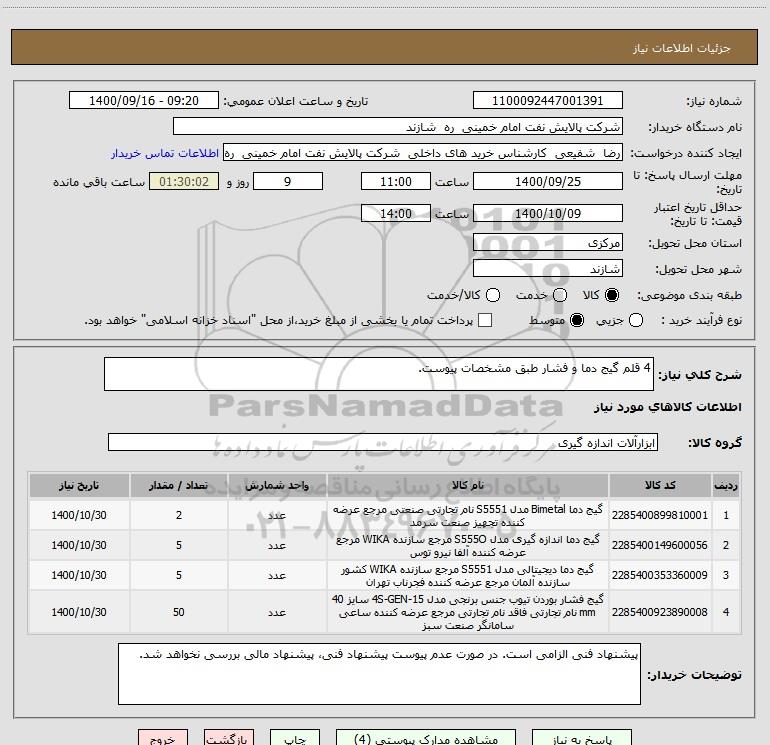Image resolution: width=770 pixels, height=745 pixels.
Task: Click the اطلاعات کالاهای مورد نیاز section heading
Action: click(668, 407)
